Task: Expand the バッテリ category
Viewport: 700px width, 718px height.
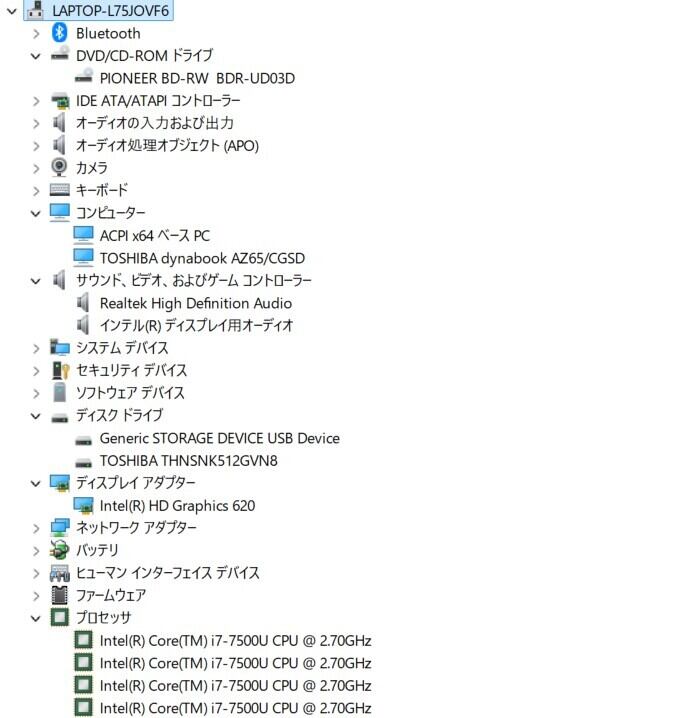Action: click(x=36, y=551)
